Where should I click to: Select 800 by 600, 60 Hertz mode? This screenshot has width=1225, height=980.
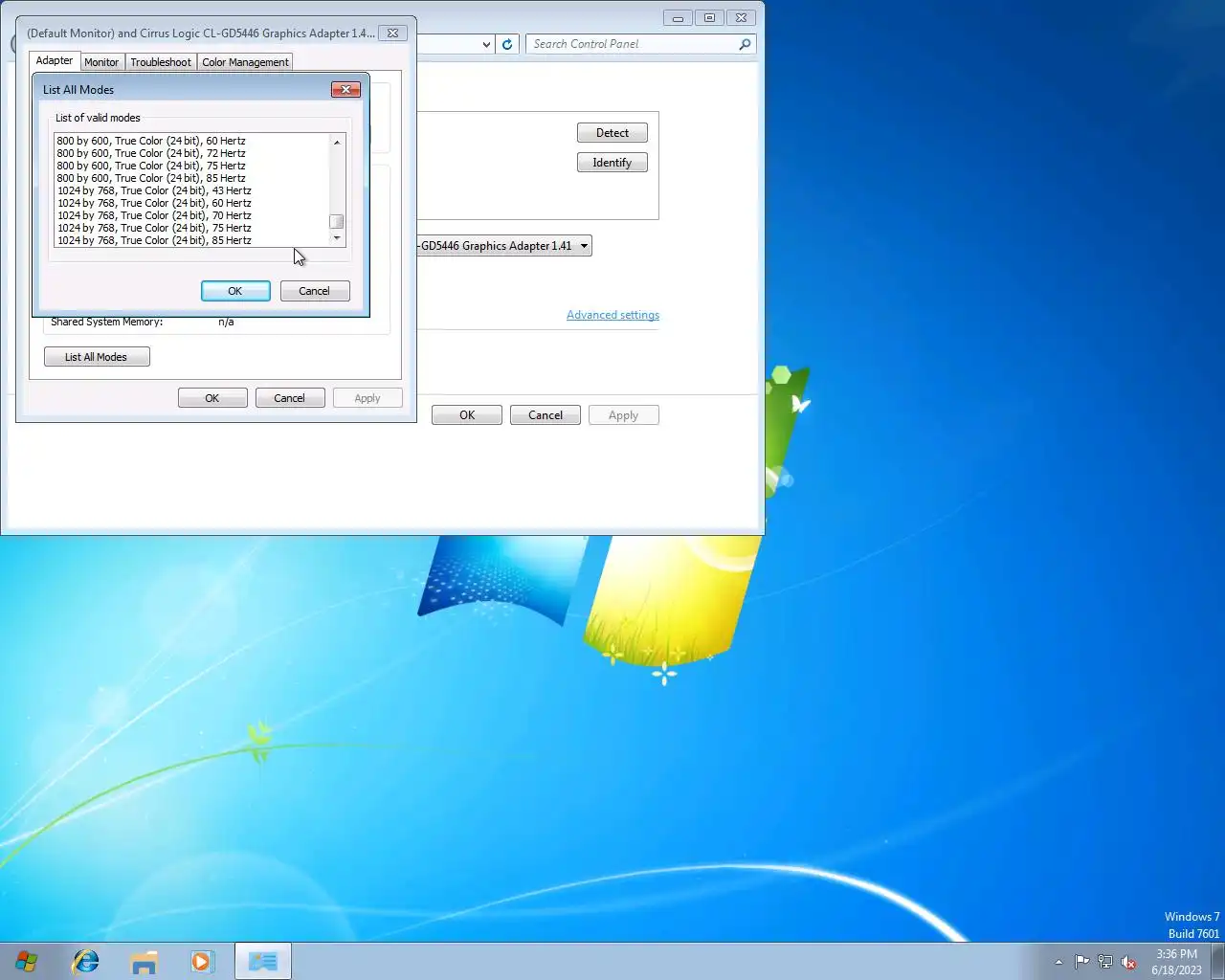pyautogui.click(x=151, y=141)
